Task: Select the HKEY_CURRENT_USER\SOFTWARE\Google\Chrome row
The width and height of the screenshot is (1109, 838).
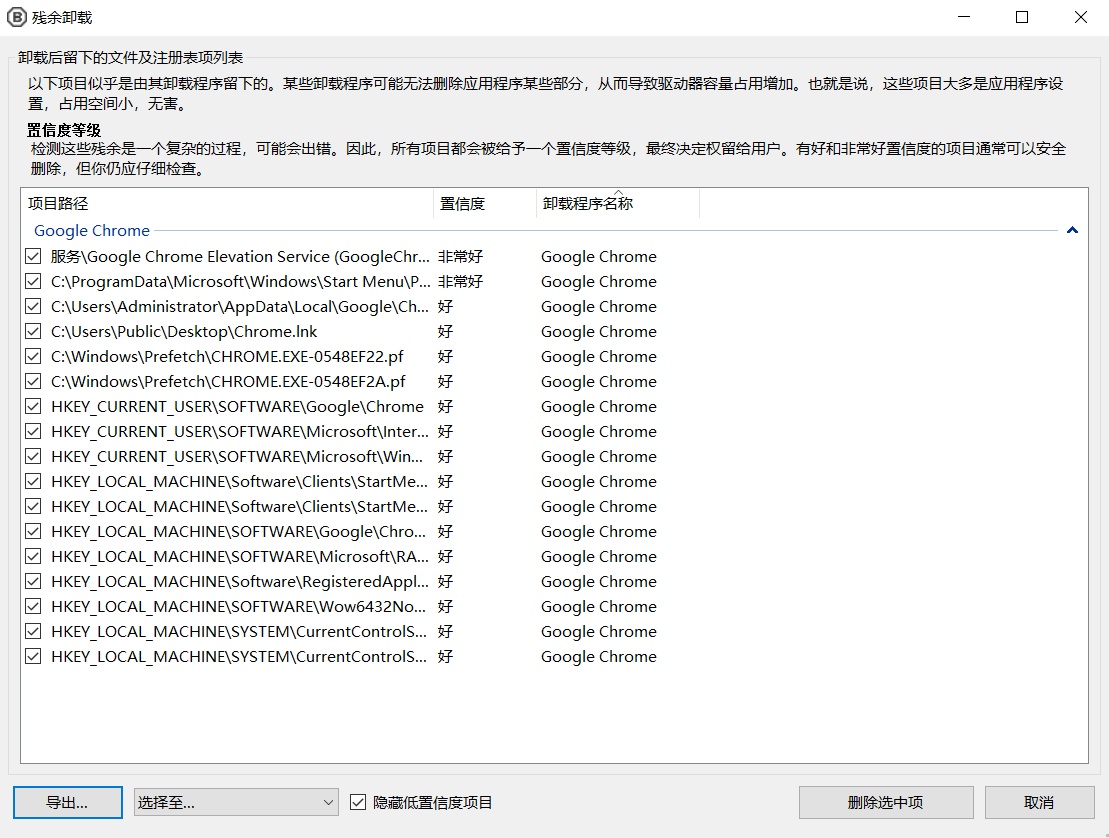Action: click(x=237, y=407)
